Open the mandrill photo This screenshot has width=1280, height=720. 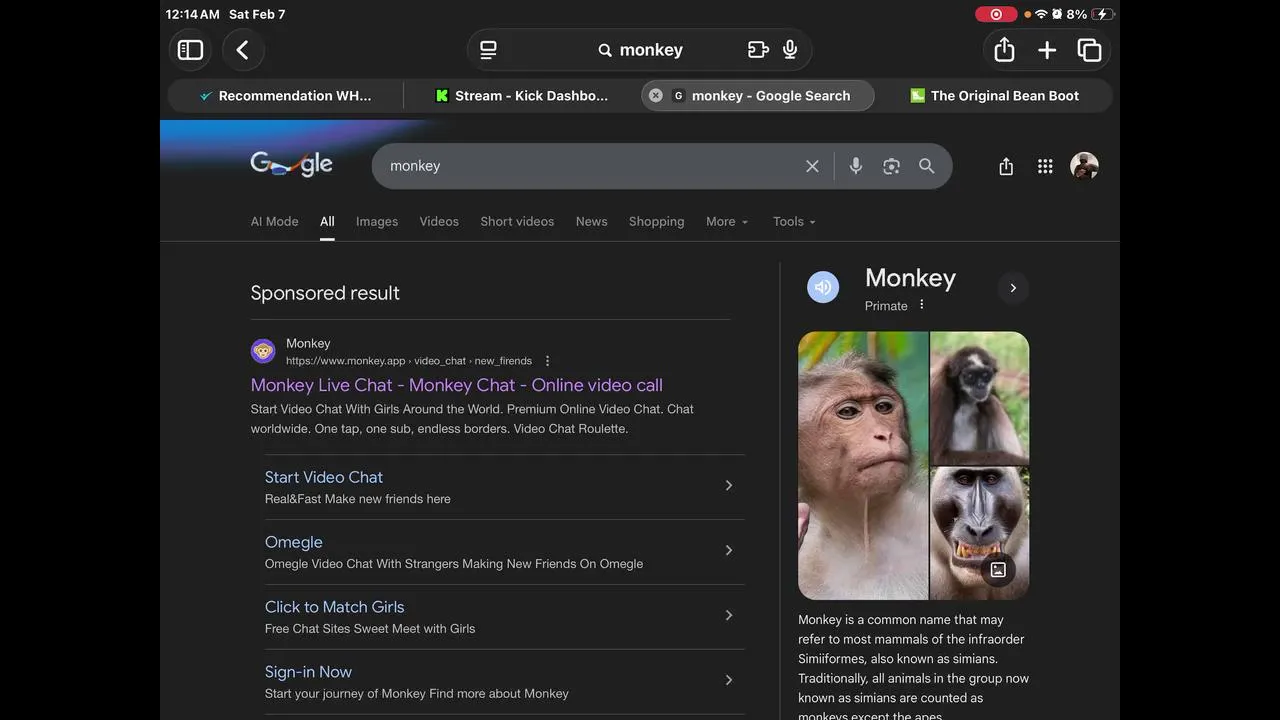(x=980, y=534)
